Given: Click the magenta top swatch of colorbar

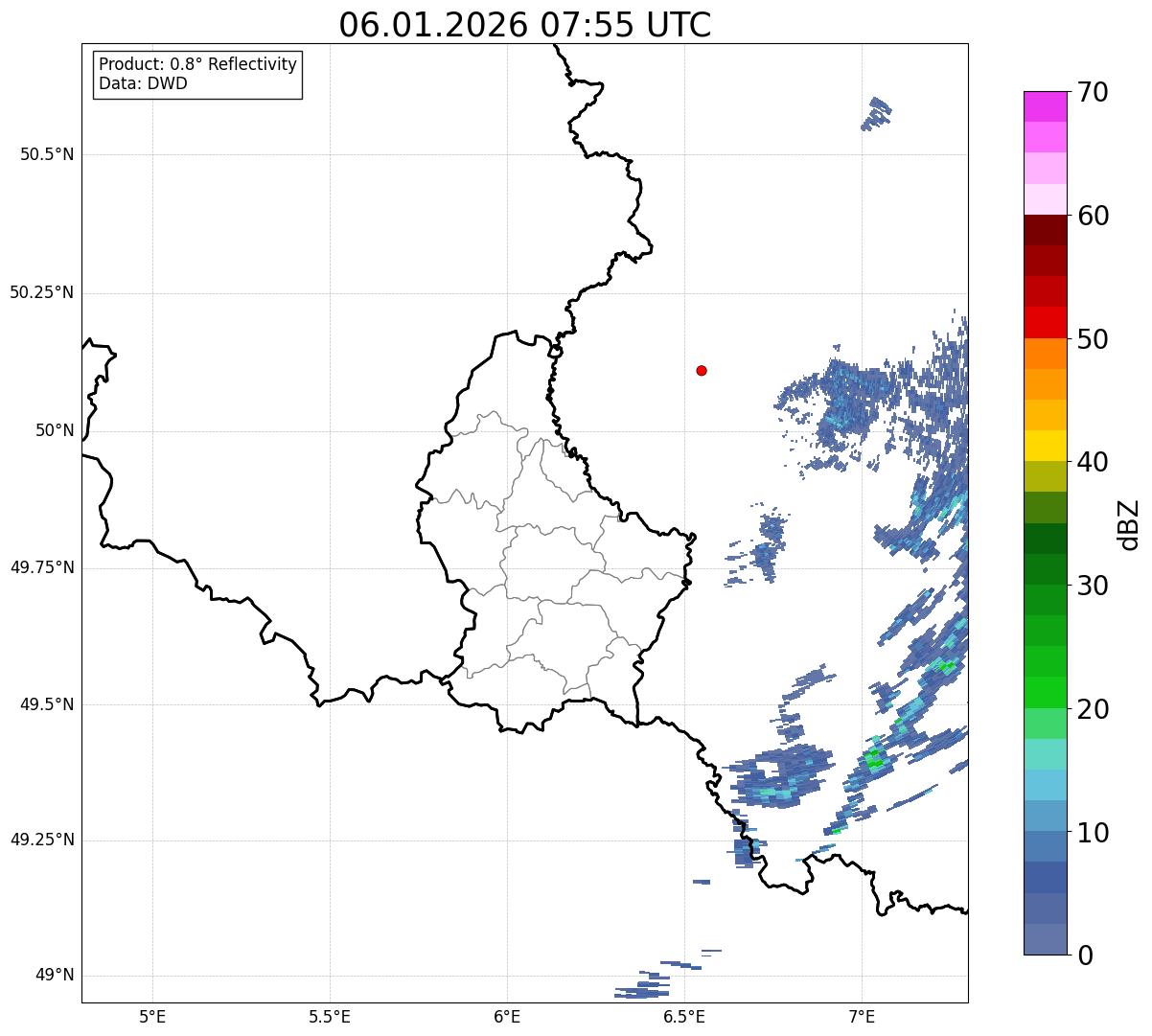Looking at the screenshot, I should [x=1045, y=106].
